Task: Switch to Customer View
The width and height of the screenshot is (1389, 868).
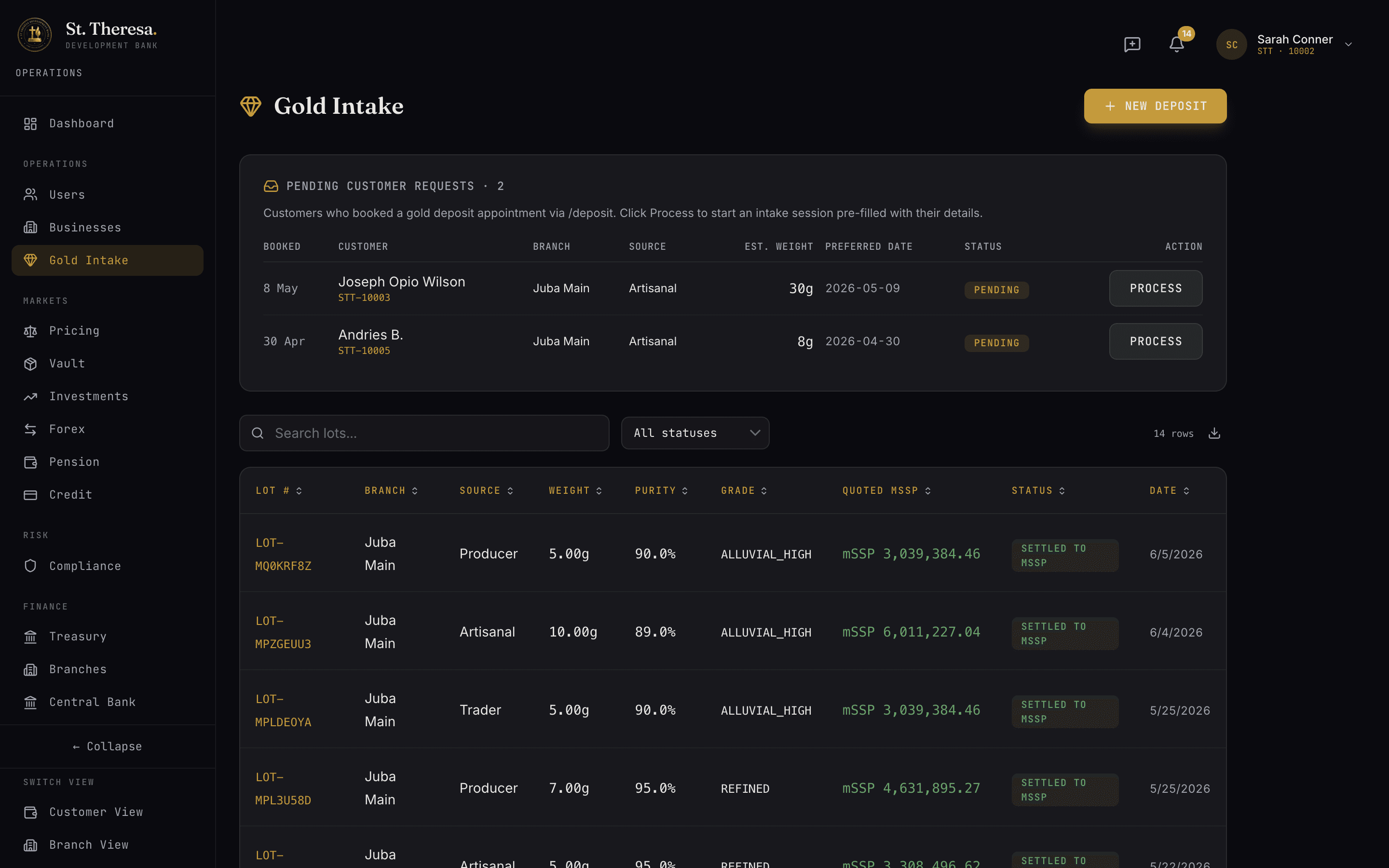Action: [108, 812]
